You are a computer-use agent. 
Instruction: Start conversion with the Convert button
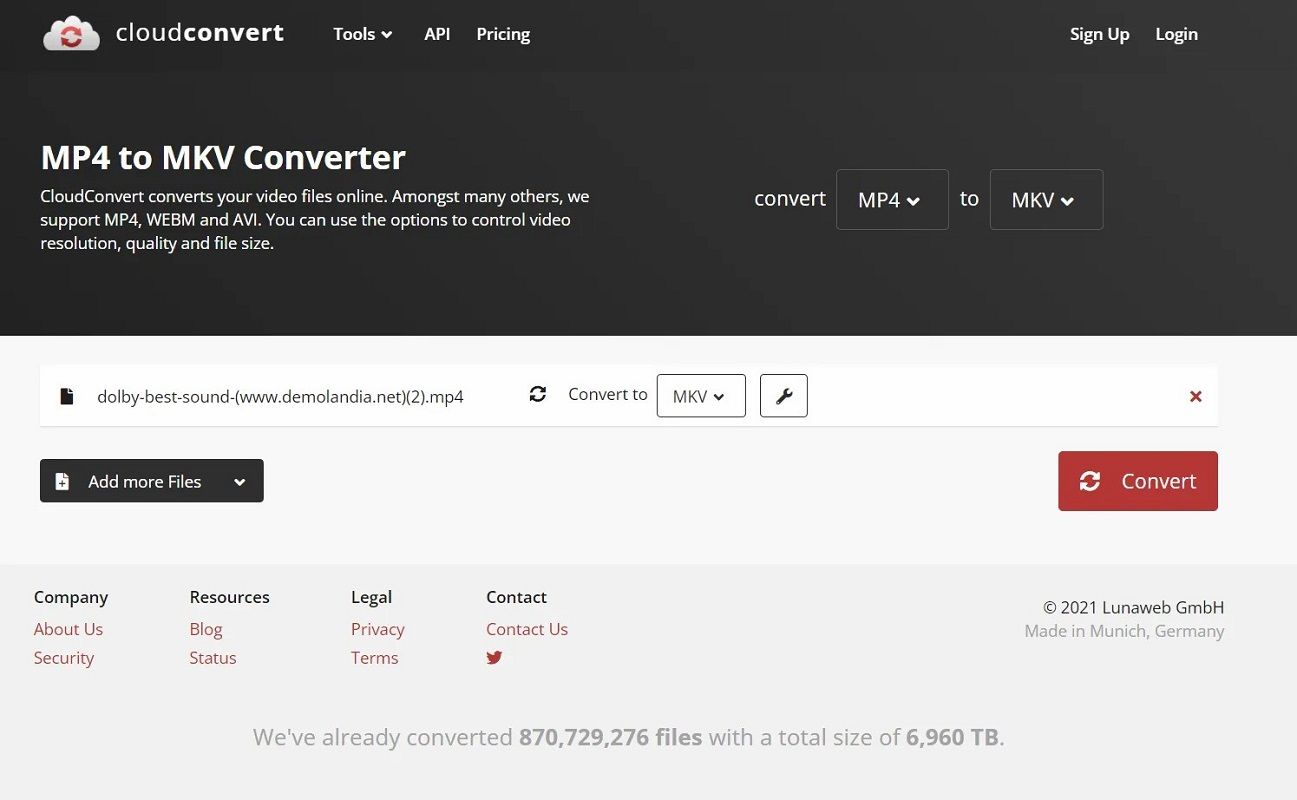[1137, 481]
